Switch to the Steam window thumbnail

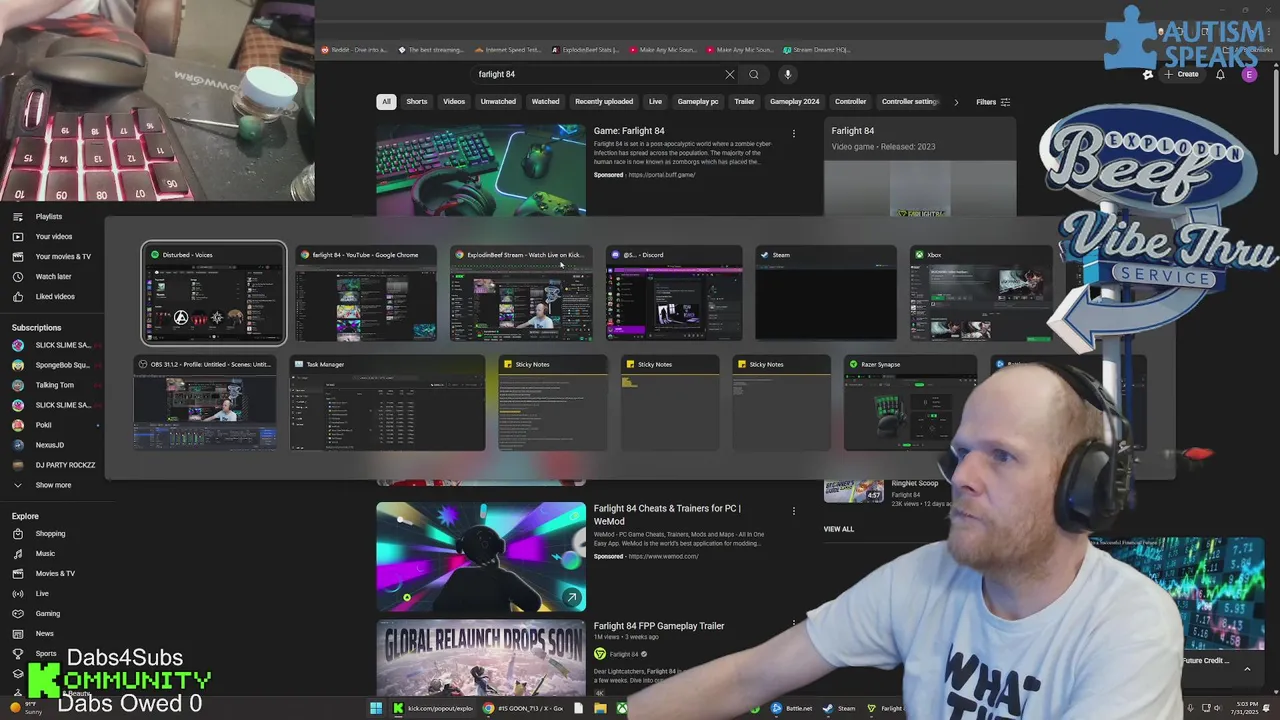tap(825, 293)
